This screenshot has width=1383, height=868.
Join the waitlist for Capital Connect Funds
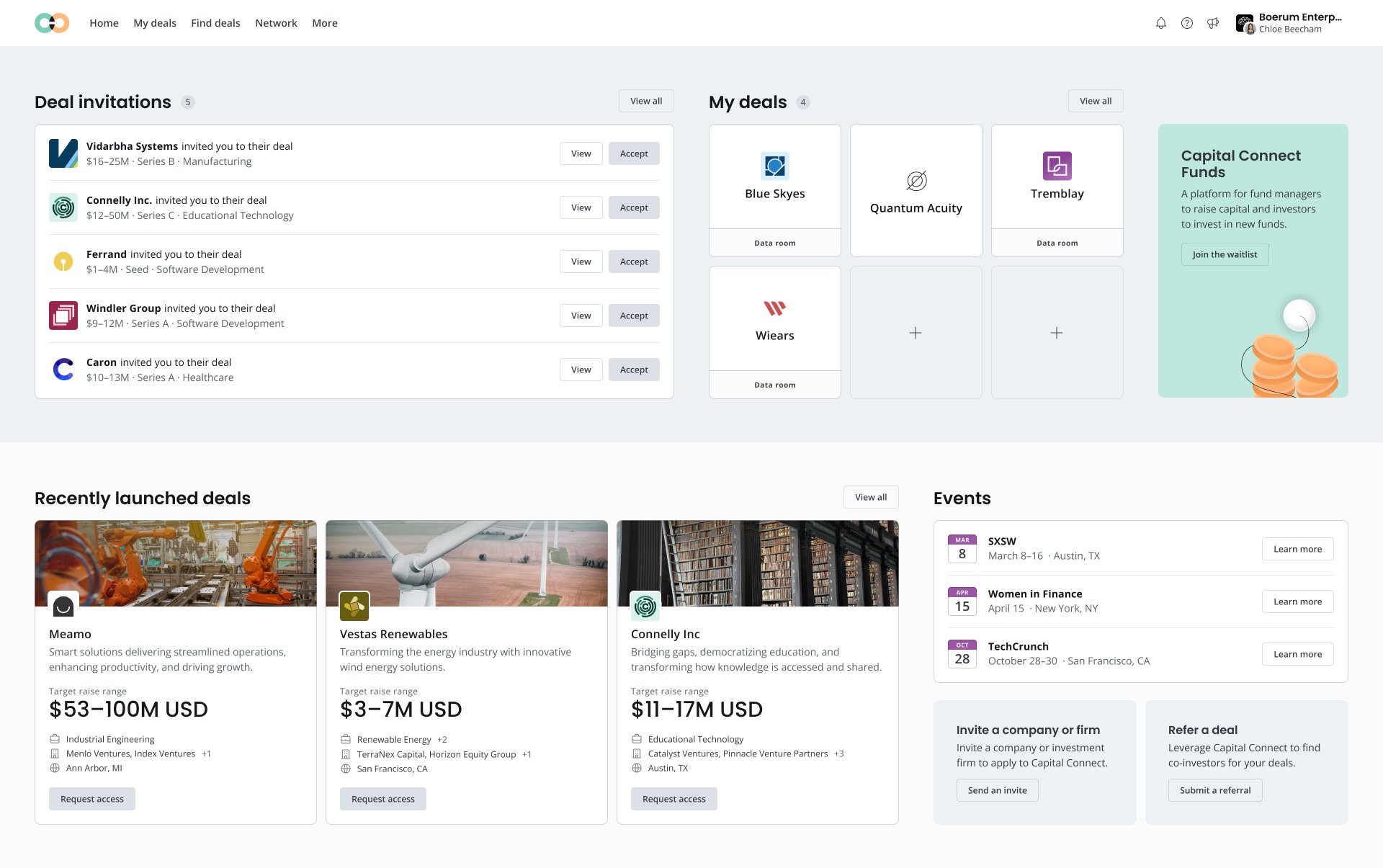(x=1225, y=254)
